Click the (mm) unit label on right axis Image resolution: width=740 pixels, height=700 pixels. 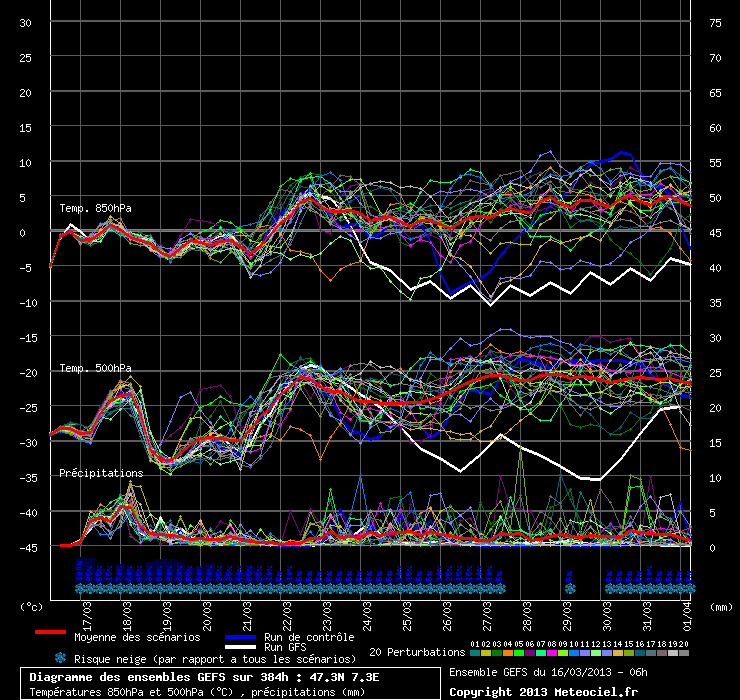click(x=719, y=606)
